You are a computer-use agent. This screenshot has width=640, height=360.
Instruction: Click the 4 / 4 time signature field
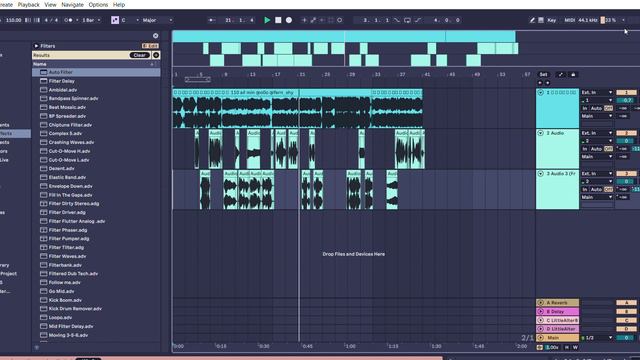(51, 20)
